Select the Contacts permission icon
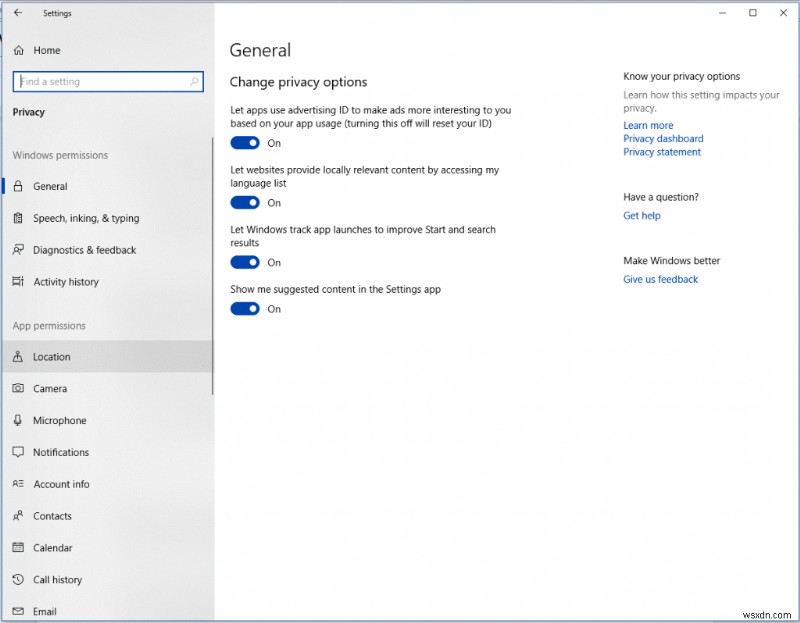 tap(19, 516)
